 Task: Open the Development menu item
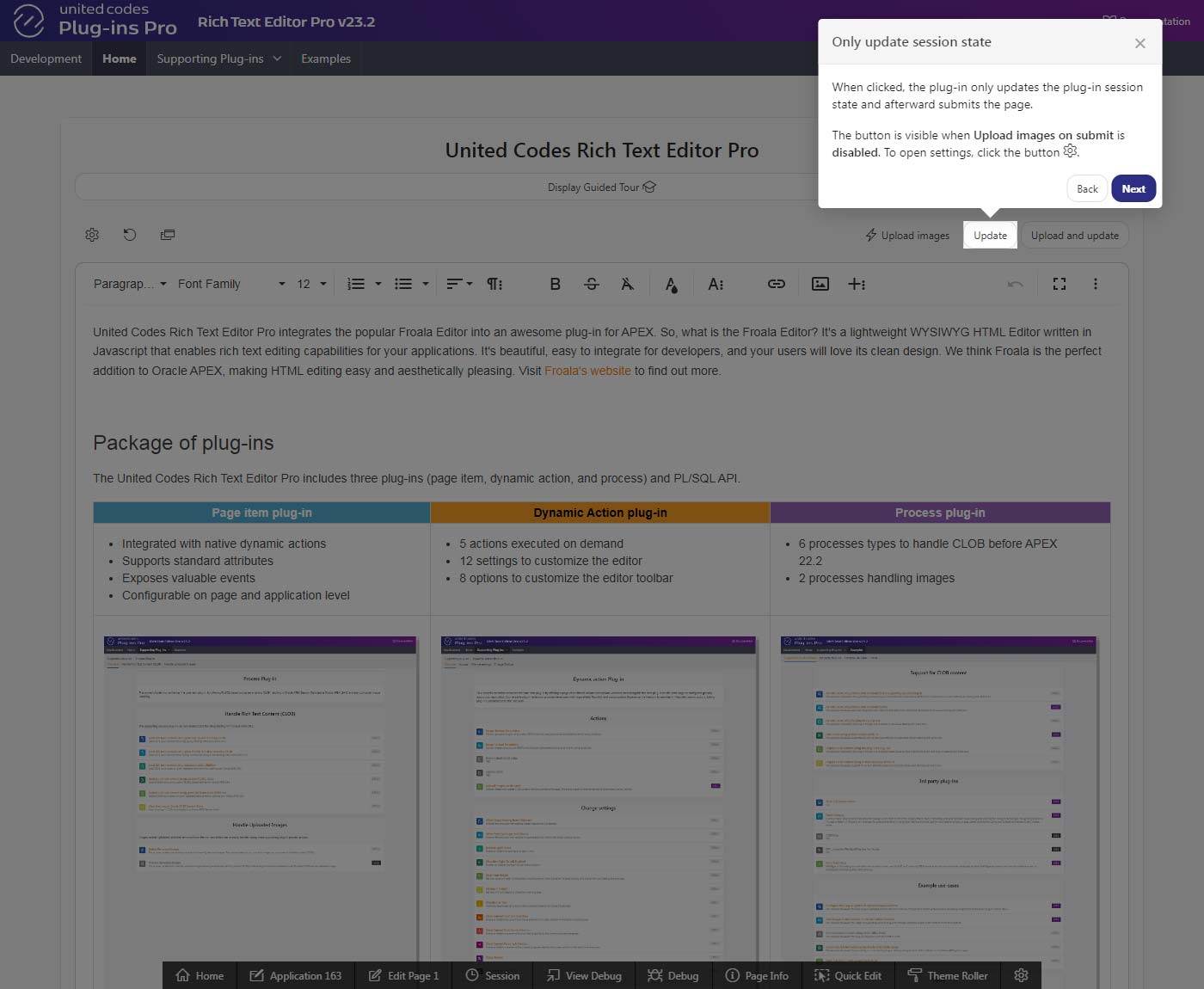click(46, 58)
